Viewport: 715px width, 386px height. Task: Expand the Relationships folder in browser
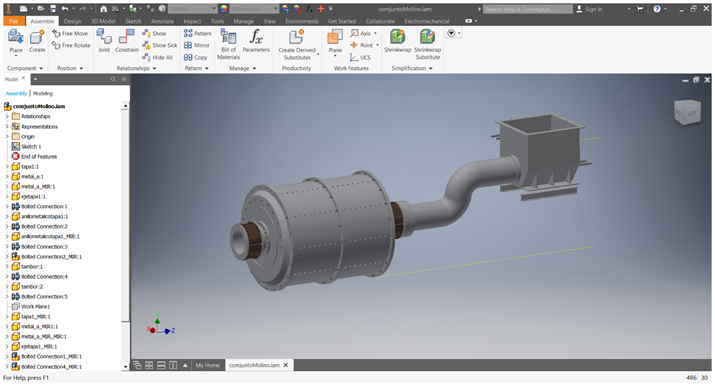(7, 116)
